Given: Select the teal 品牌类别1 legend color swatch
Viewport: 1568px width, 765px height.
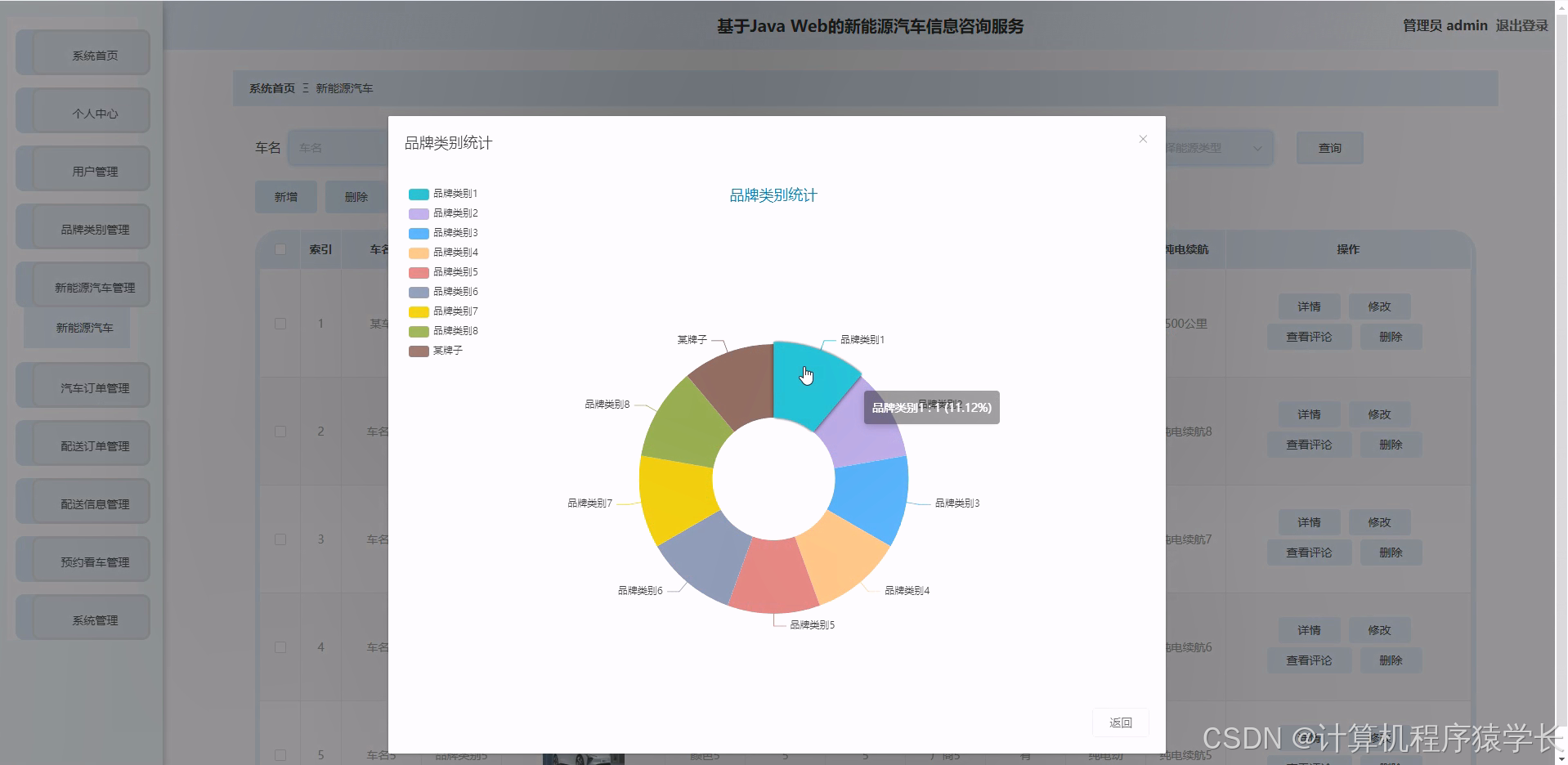Looking at the screenshot, I should point(418,194).
